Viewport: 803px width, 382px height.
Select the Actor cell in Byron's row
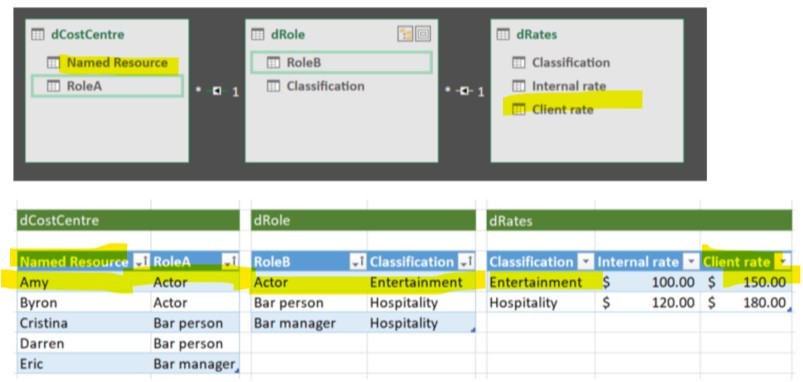195,303
